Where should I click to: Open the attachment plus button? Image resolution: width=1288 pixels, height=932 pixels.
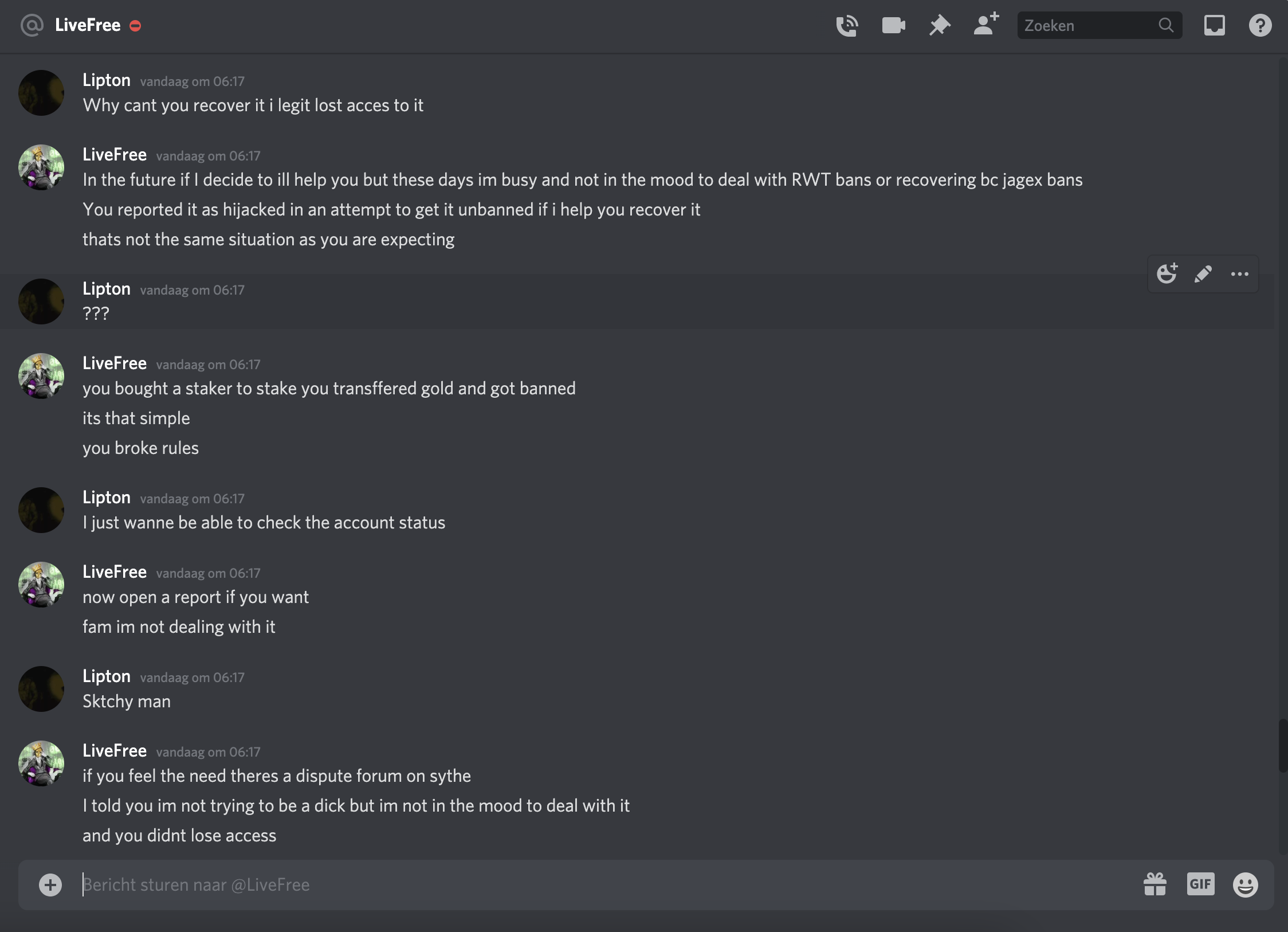click(50, 884)
